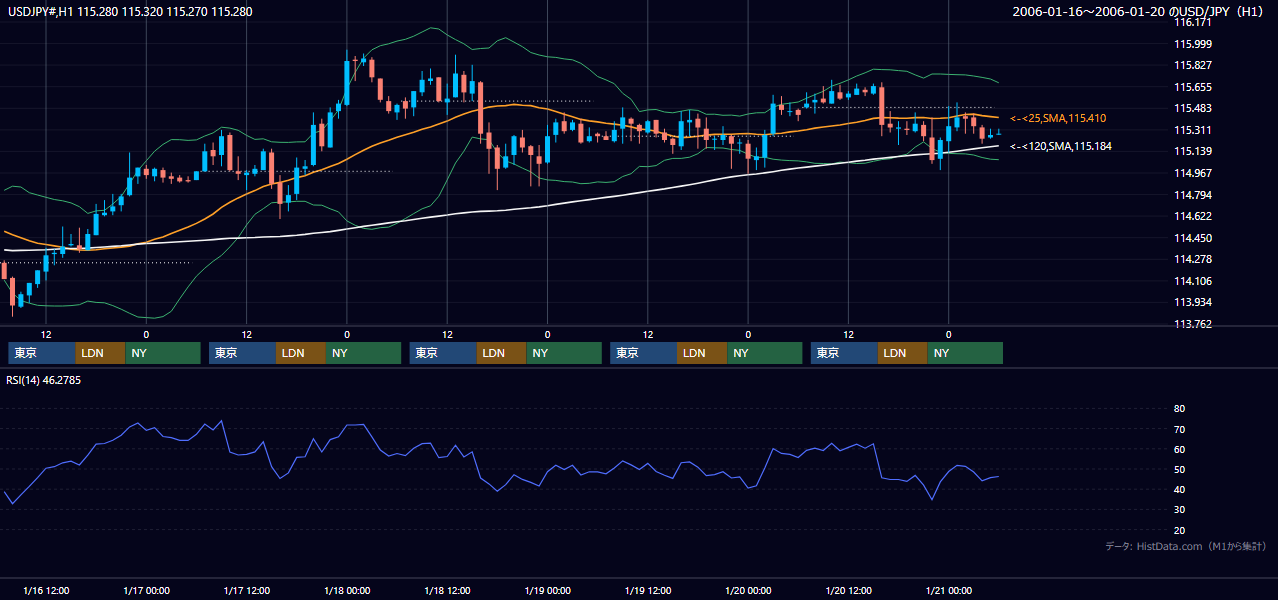
Task: Click the 1/17 12:00 time axis label
Action: (x=246, y=590)
